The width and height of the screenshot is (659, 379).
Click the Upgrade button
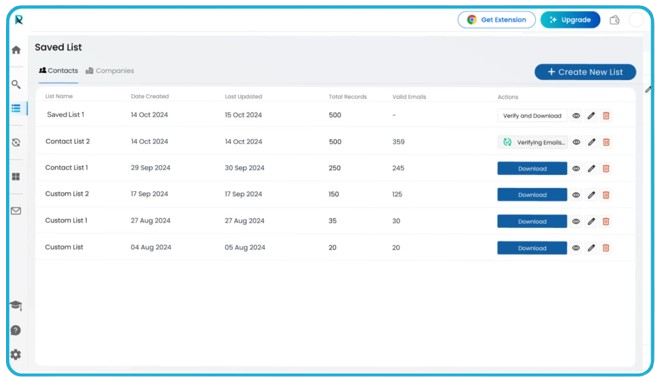pyautogui.click(x=570, y=20)
